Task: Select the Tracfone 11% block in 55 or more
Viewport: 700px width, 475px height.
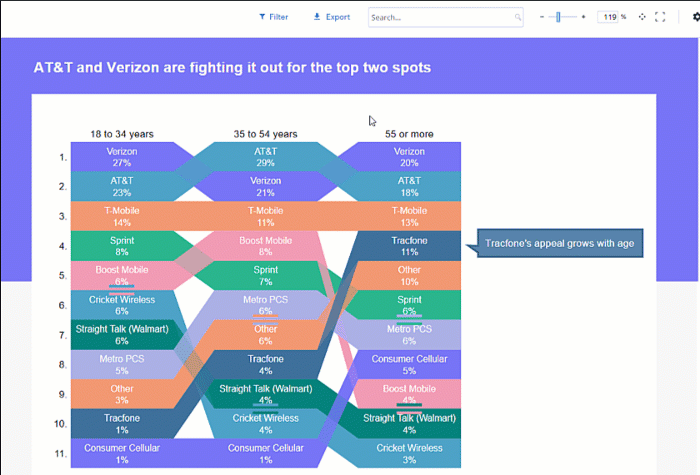Action: tap(409, 246)
